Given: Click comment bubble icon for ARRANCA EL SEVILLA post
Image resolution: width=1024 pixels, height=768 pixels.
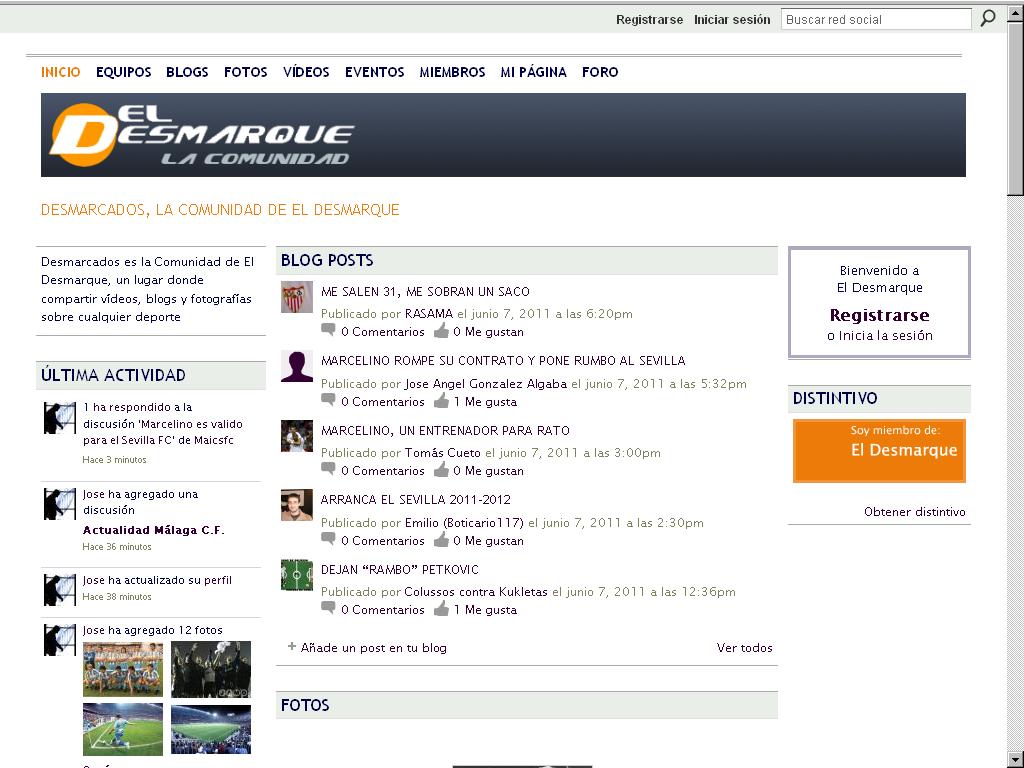Looking at the screenshot, I should click(x=328, y=539).
